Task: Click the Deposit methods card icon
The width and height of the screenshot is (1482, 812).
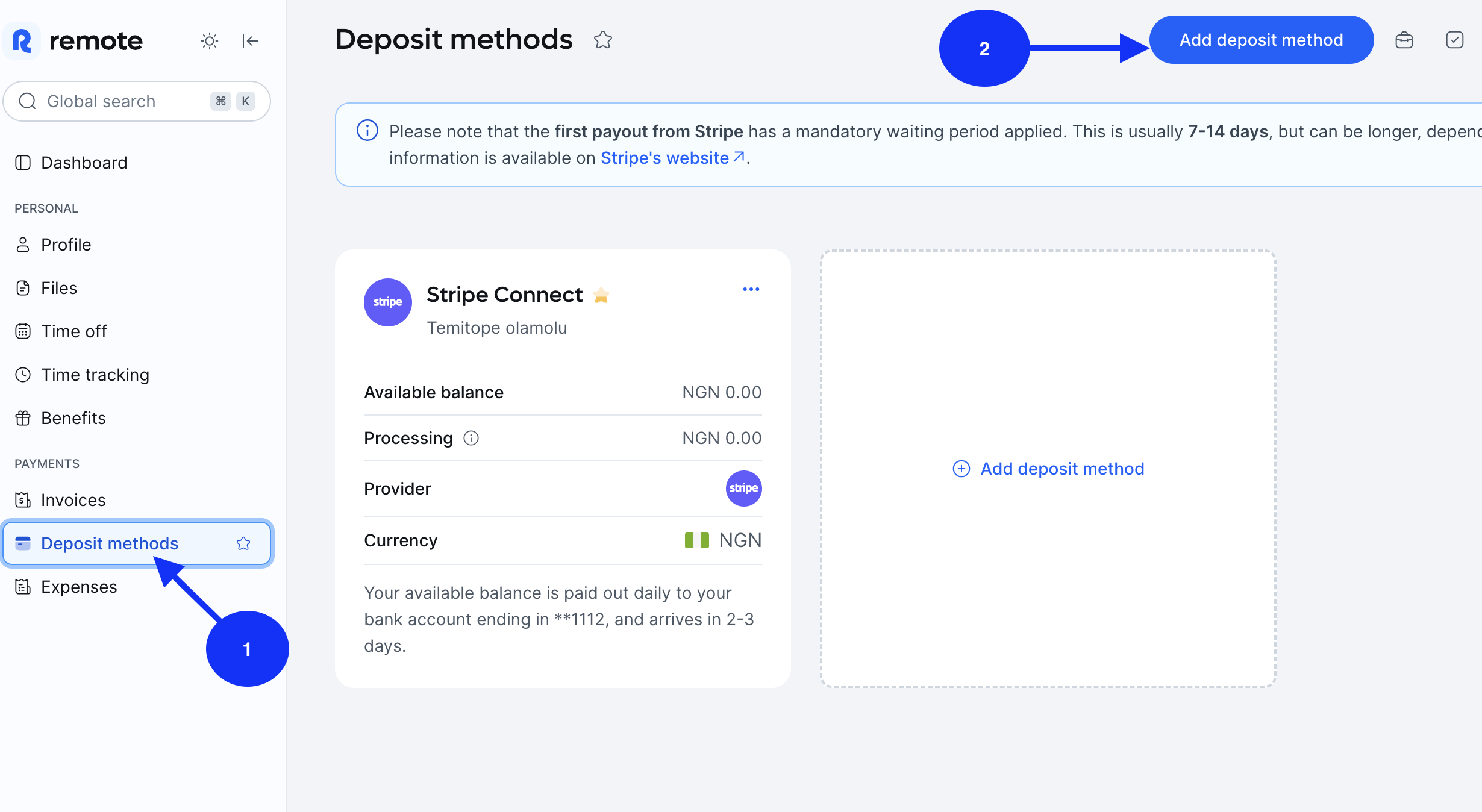Action: click(23, 543)
